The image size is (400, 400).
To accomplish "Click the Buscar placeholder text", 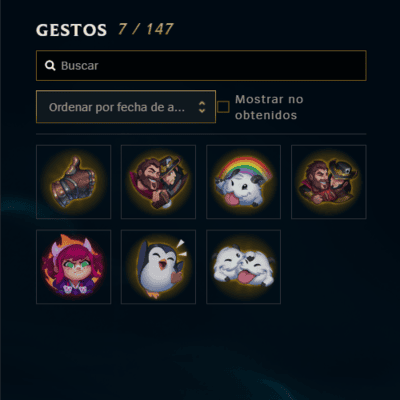I will 80,66.
